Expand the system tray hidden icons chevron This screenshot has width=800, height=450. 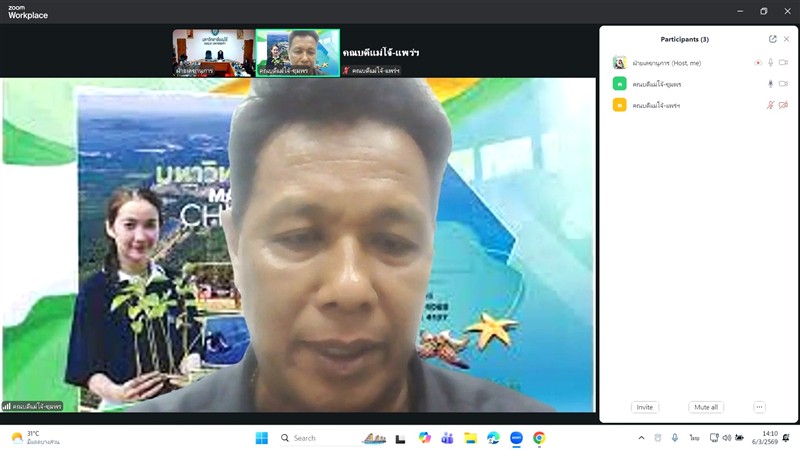pos(641,438)
